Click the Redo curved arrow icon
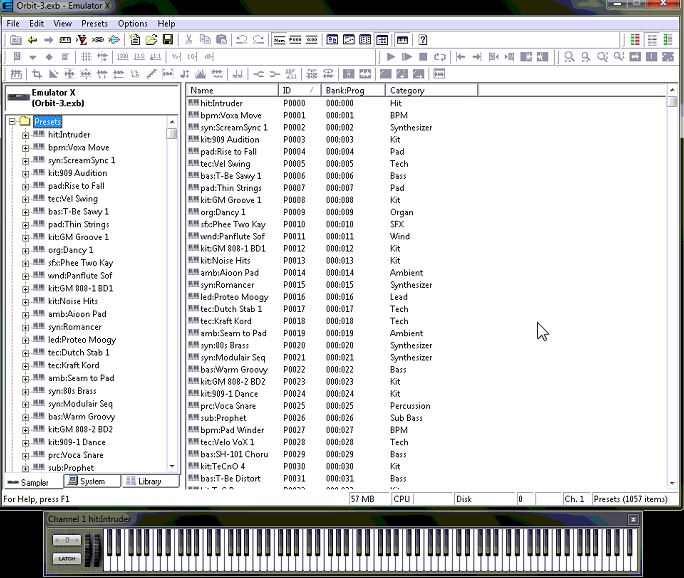Viewport: 684px width, 578px height. 258,40
